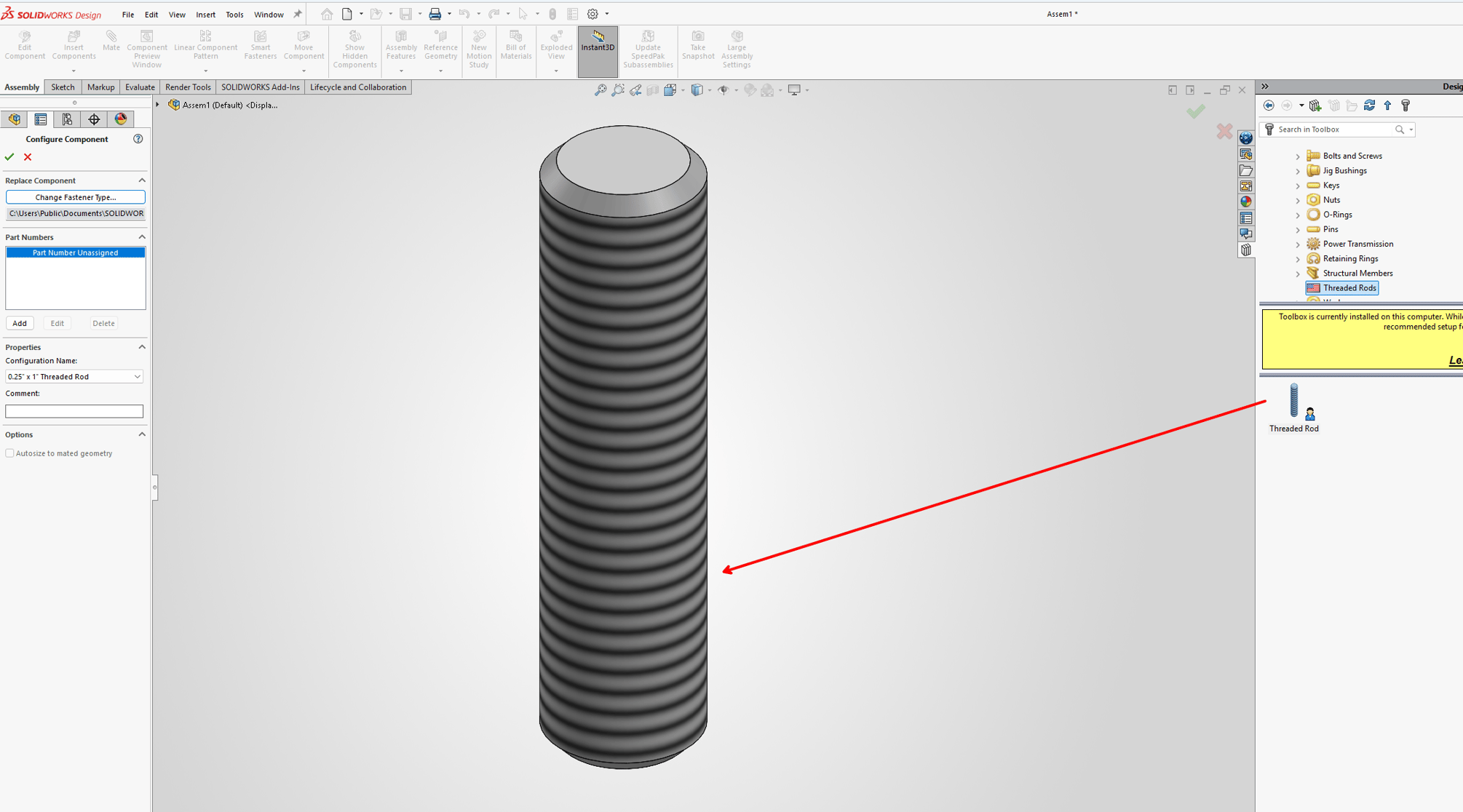This screenshot has width=1463, height=812.
Task: Cancel Configure Component with red X
Action: [x=28, y=157]
